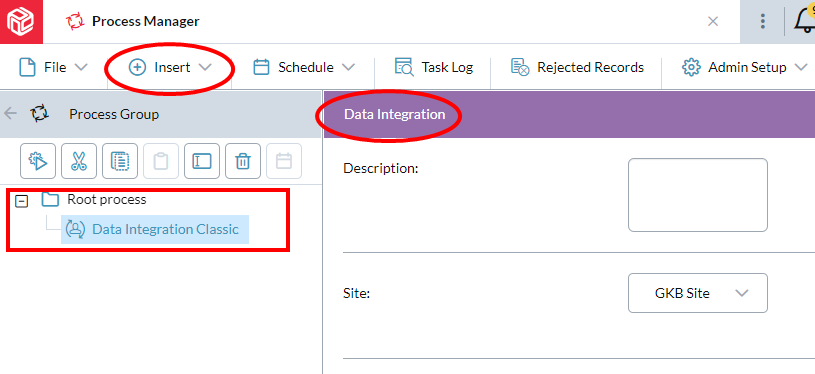The width and height of the screenshot is (815, 374).
Task: Open the Schedule menu
Action: click(x=304, y=67)
